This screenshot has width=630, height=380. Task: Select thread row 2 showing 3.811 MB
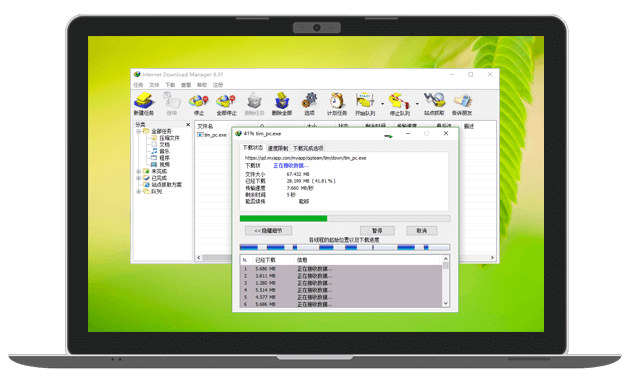tap(341, 276)
